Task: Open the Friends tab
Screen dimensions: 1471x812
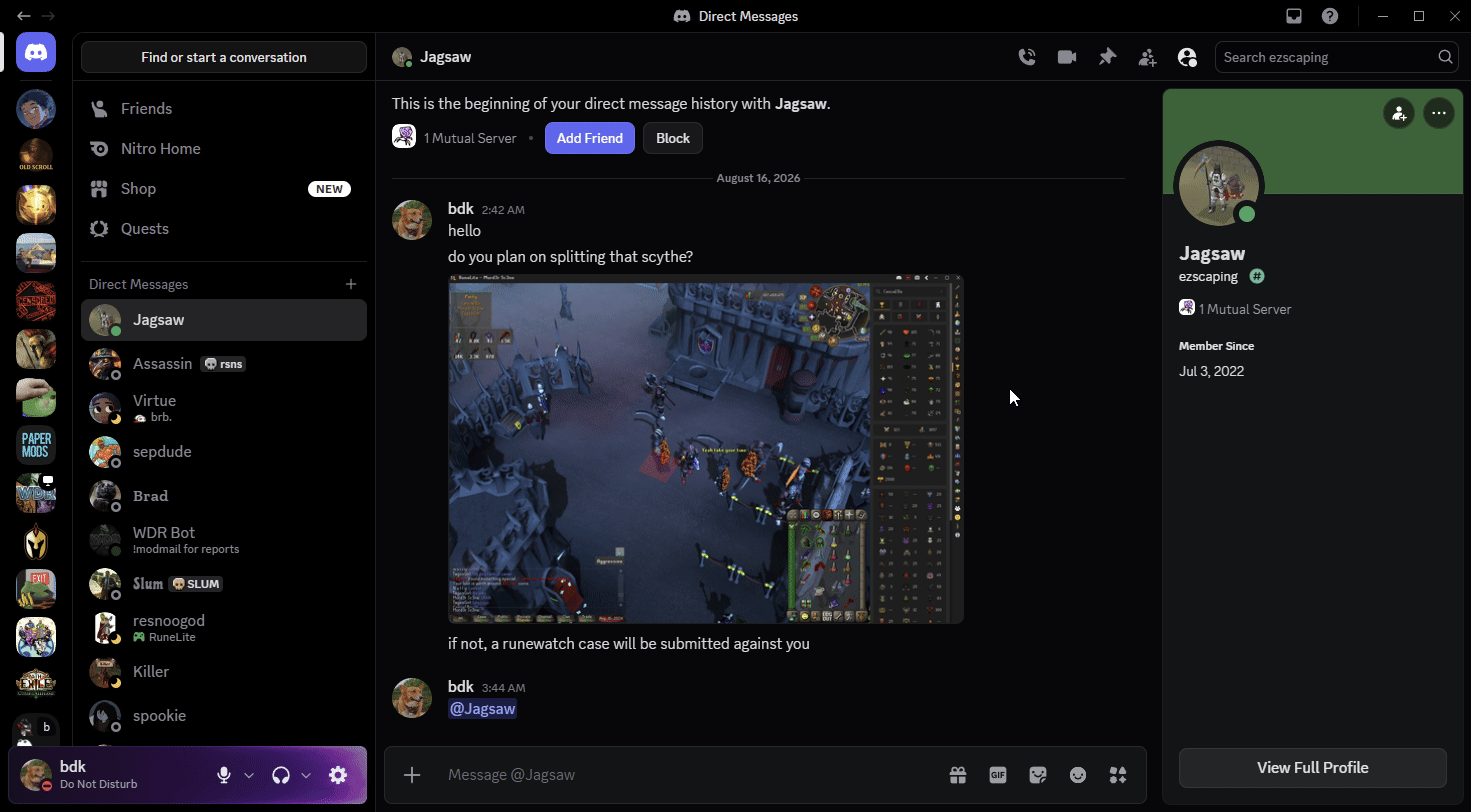Action: [x=224, y=108]
